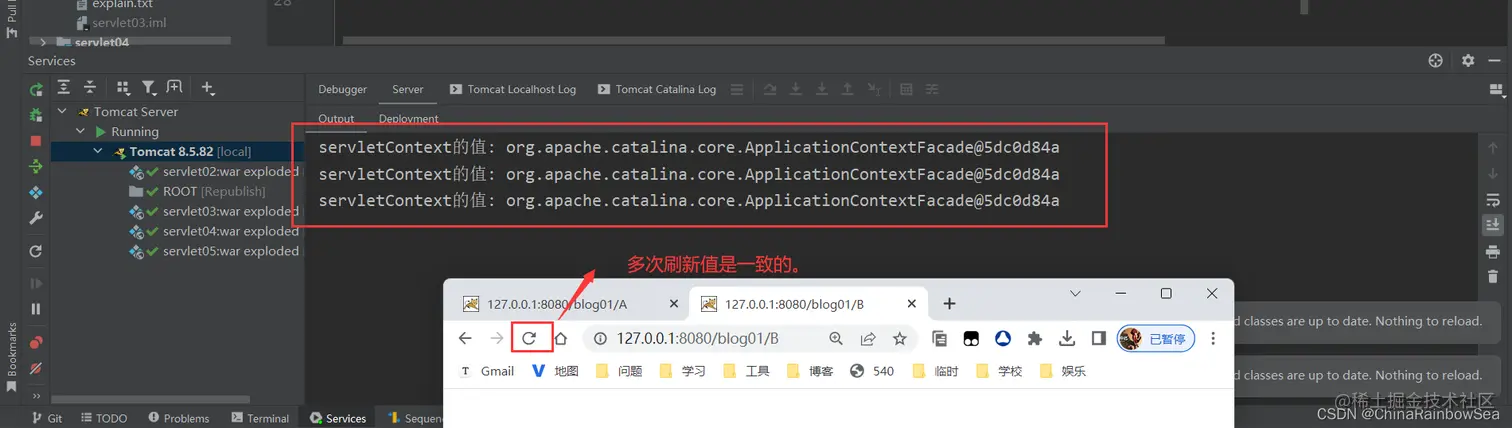Click Expand All icon in Services toolbar
This screenshot has height=428, width=1512.
[x=64, y=88]
